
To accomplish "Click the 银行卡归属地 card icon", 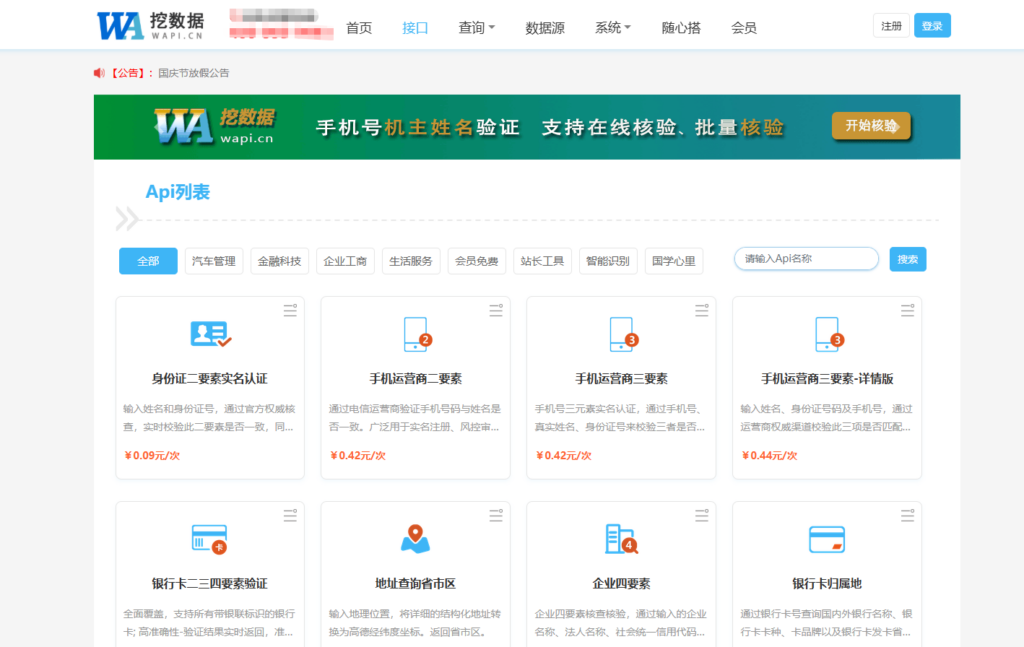I will (827, 539).
